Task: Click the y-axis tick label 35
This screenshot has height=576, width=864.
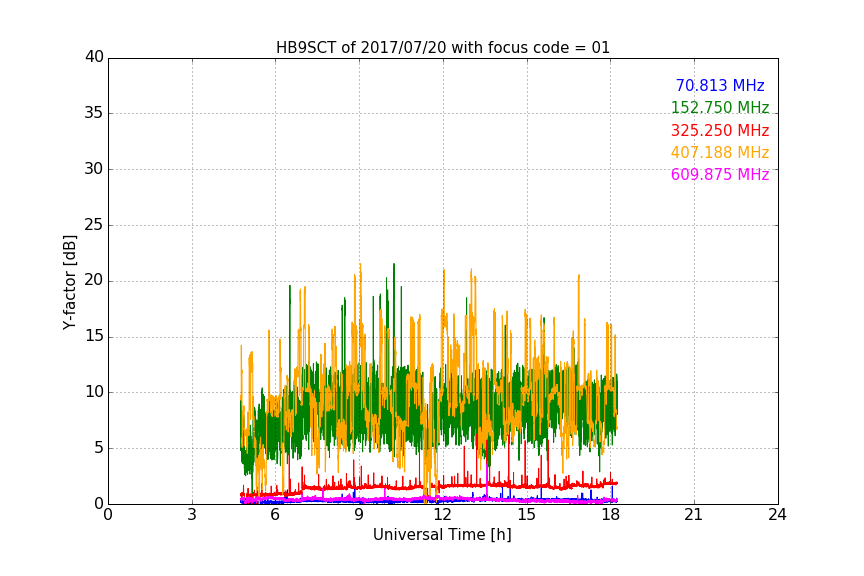Action: (94, 113)
